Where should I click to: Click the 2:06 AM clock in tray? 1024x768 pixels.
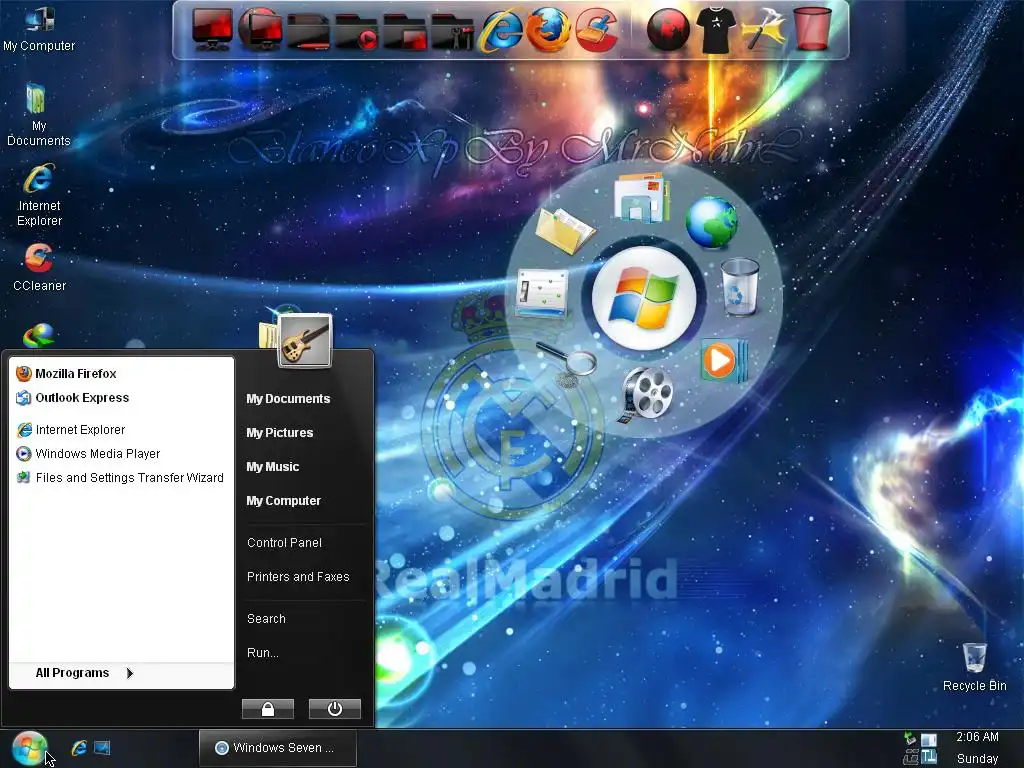977,737
